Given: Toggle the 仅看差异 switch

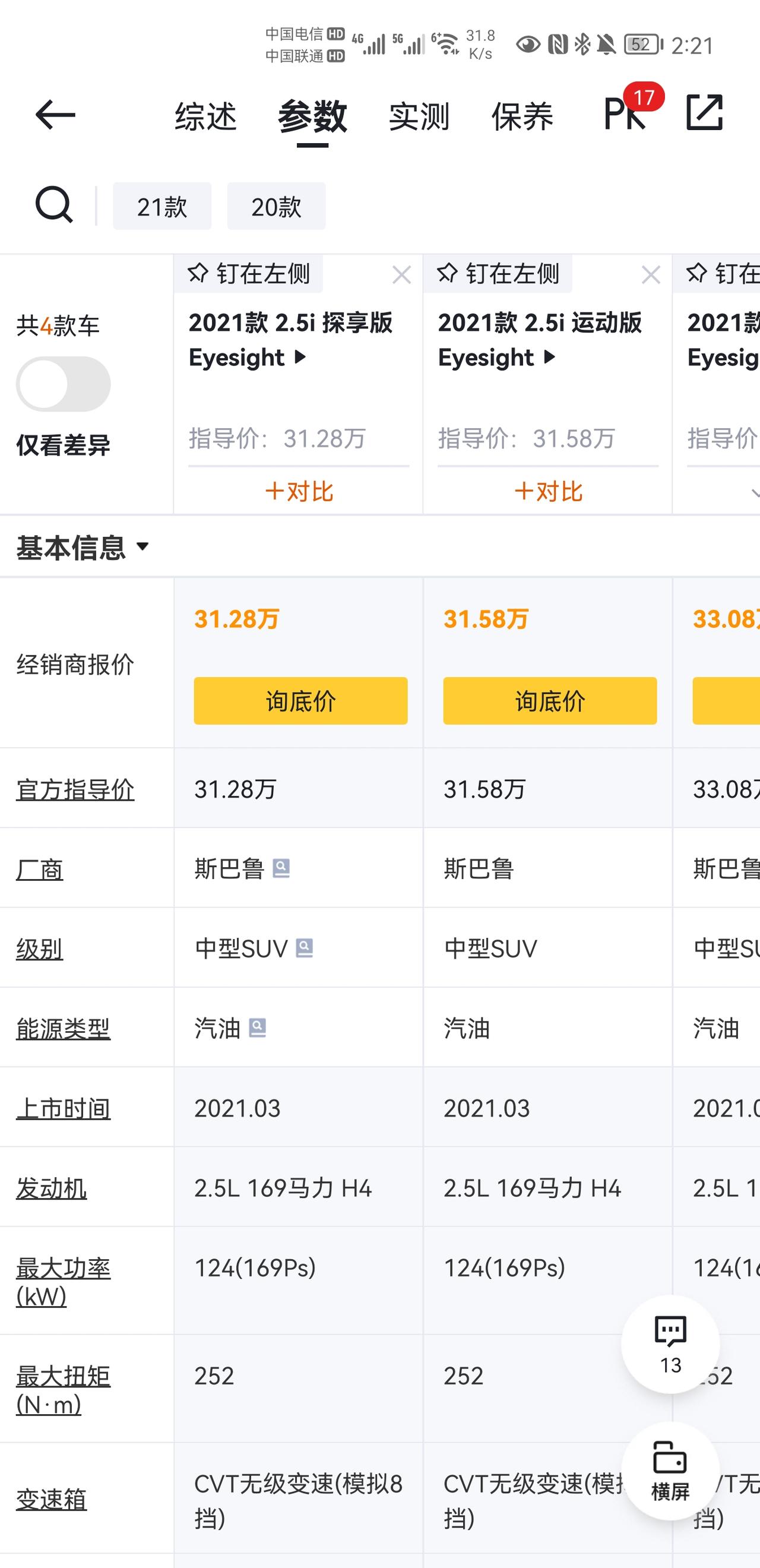Looking at the screenshot, I should pyautogui.click(x=64, y=384).
